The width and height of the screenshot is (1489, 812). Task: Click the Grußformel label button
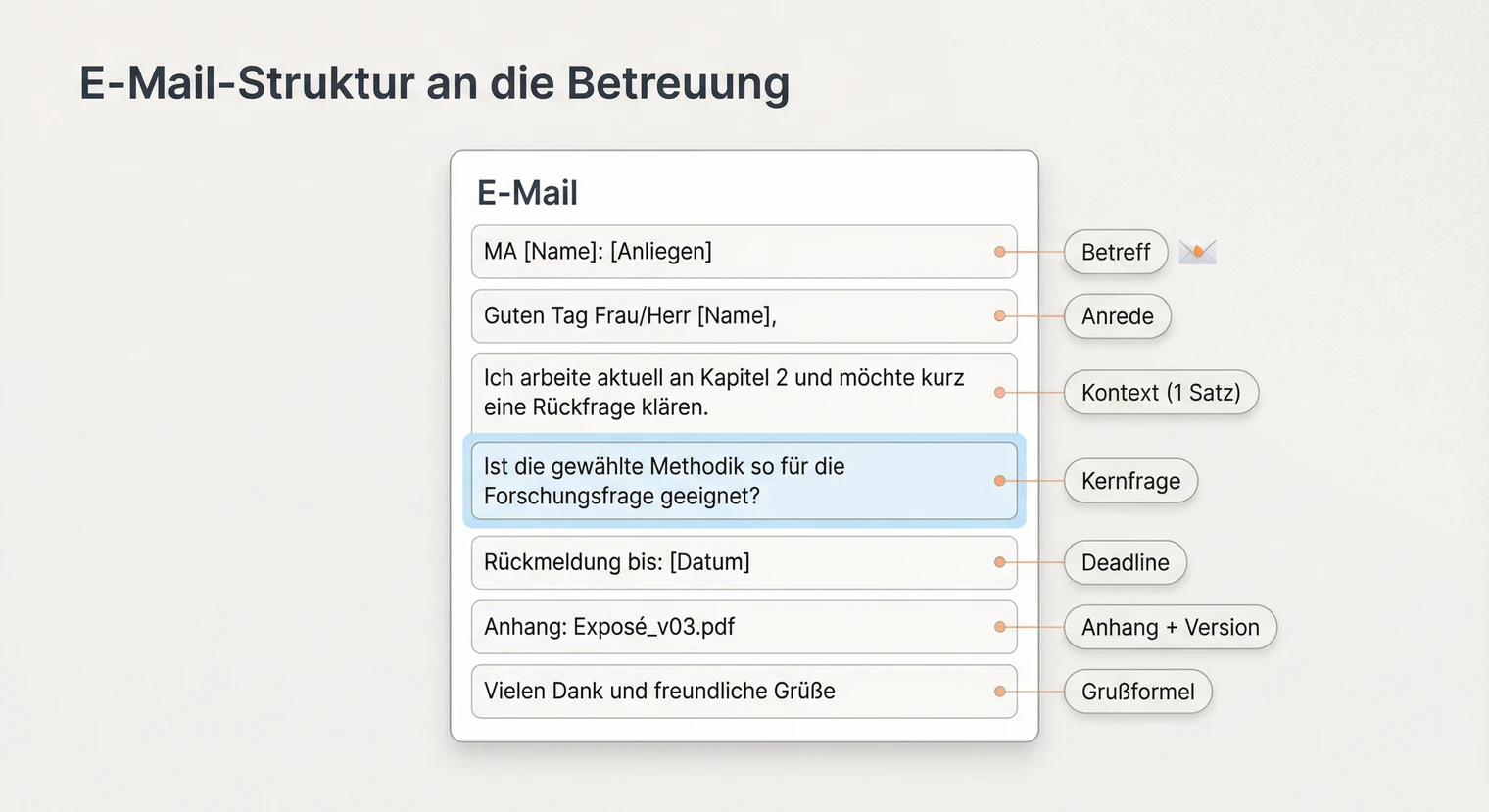[1137, 692]
